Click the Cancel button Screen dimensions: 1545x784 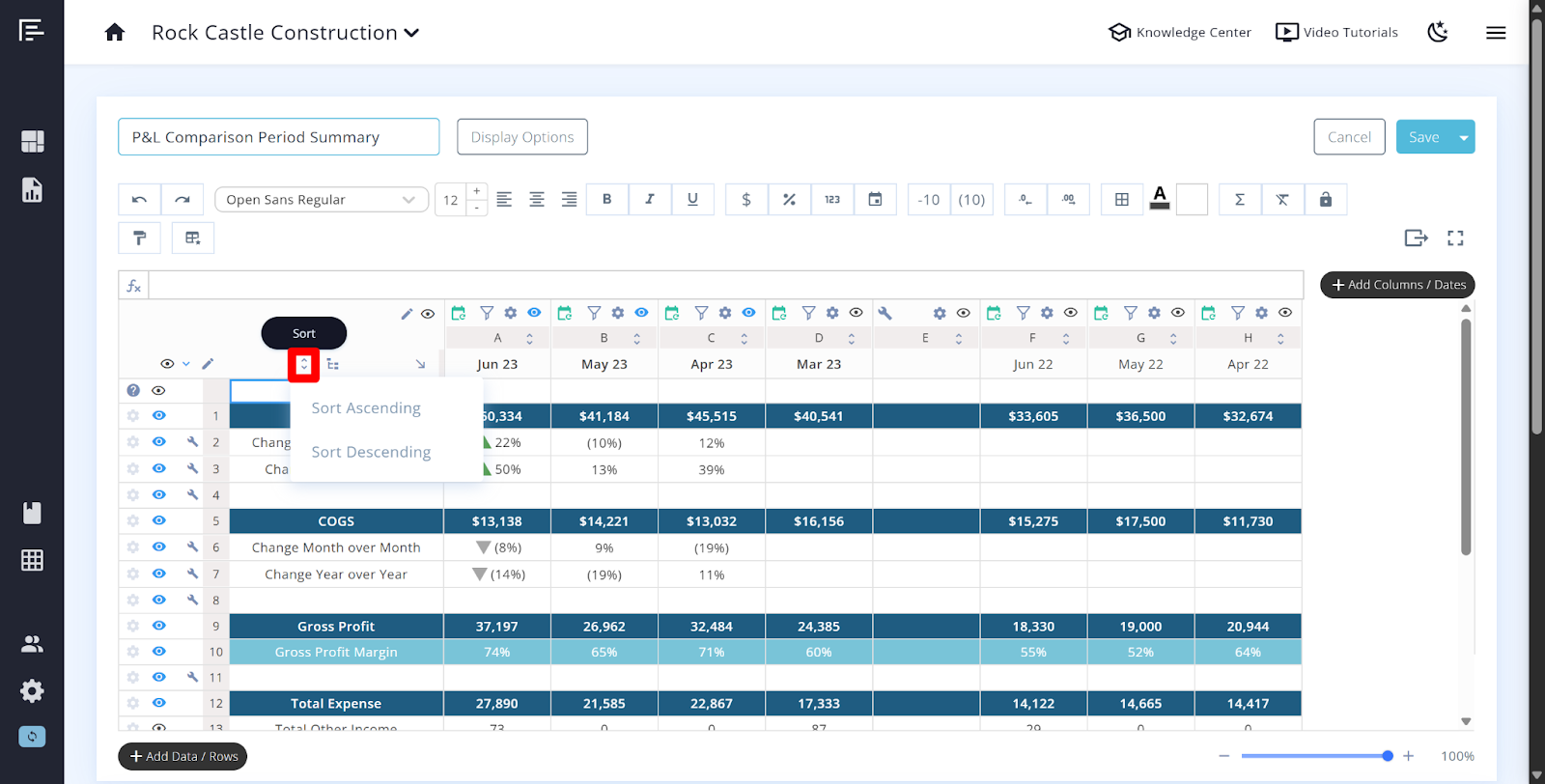click(x=1349, y=137)
